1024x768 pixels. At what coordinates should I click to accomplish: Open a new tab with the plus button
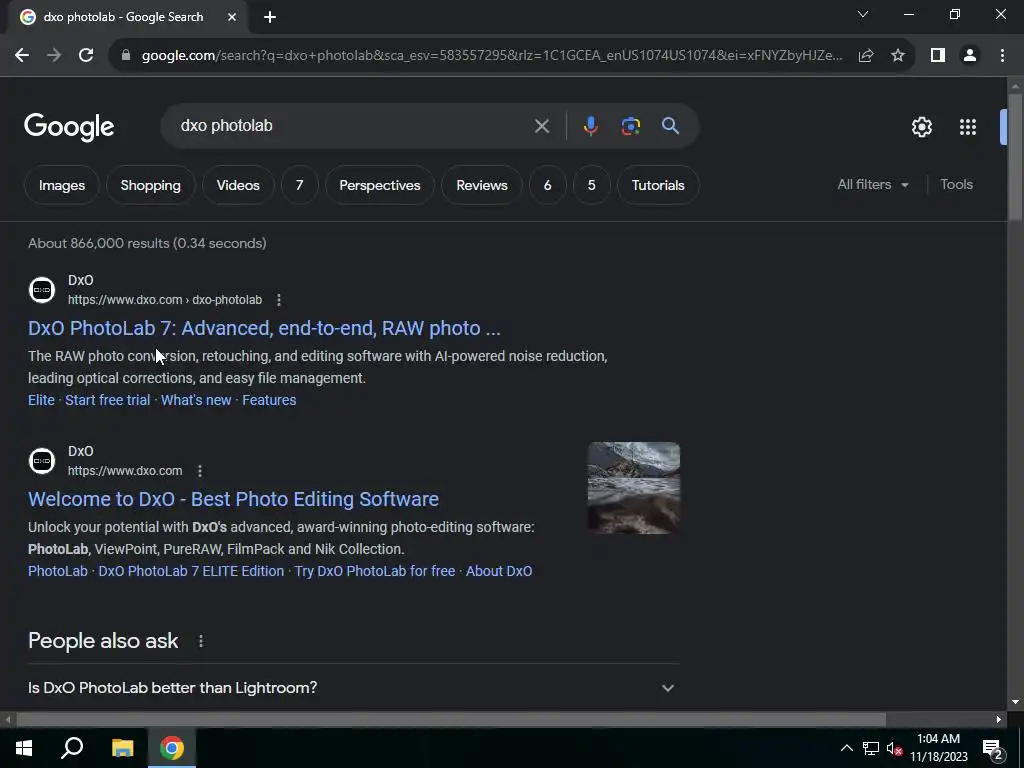click(x=270, y=18)
